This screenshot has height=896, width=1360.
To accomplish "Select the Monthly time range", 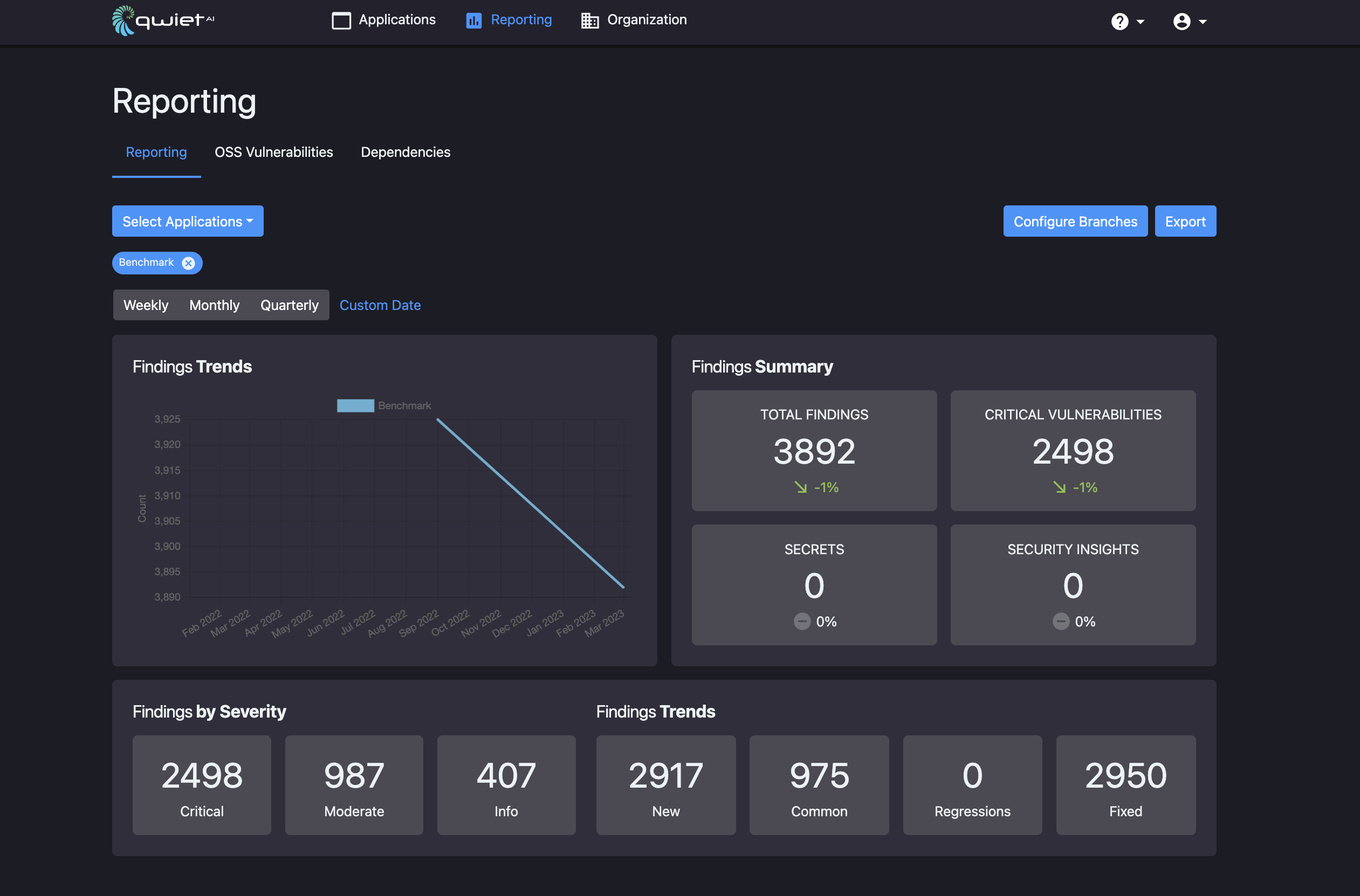I will (214, 305).
